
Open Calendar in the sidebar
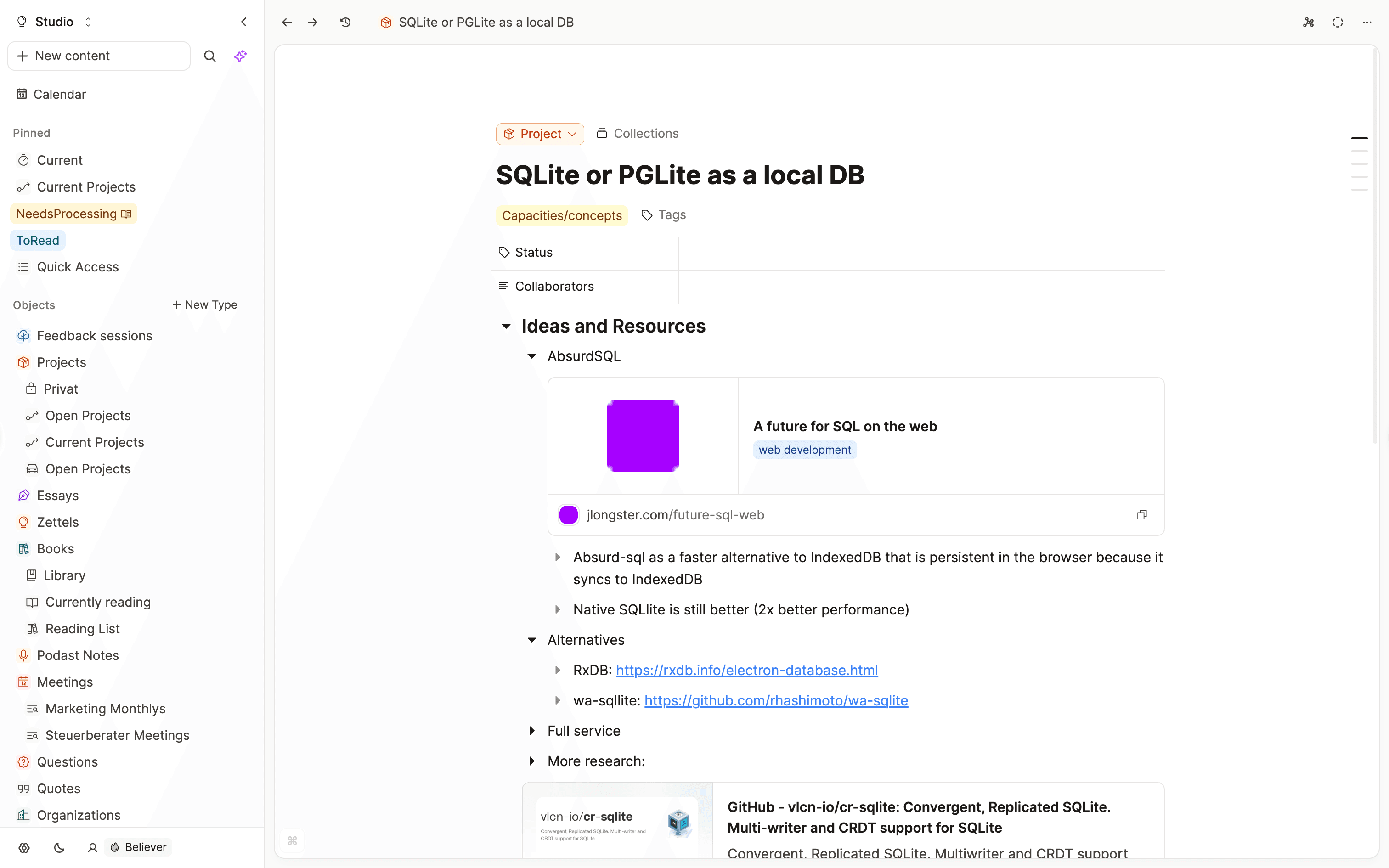point(59,94)
